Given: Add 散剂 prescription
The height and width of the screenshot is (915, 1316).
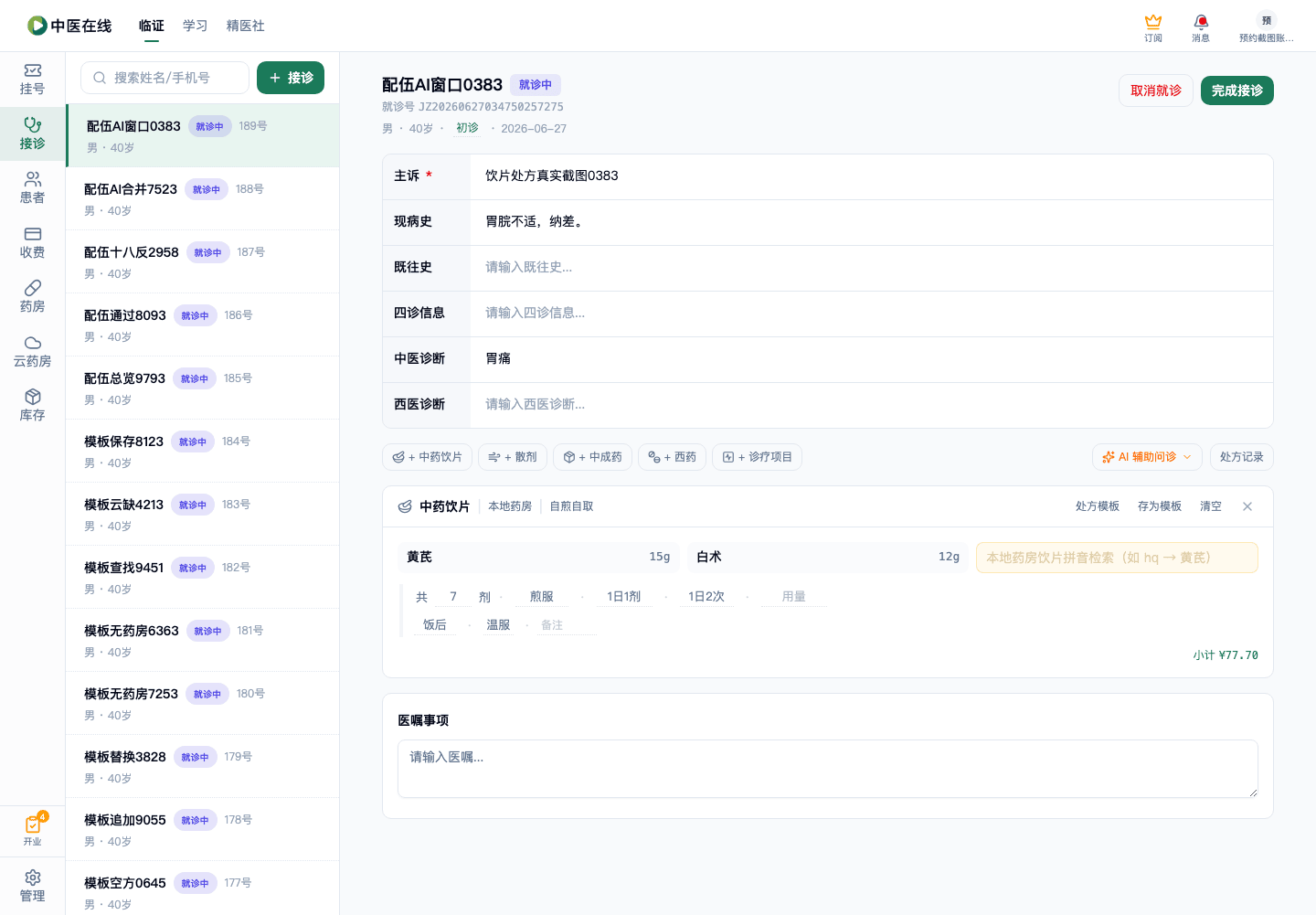Looking at the screenshot, I should click(513, 457).
